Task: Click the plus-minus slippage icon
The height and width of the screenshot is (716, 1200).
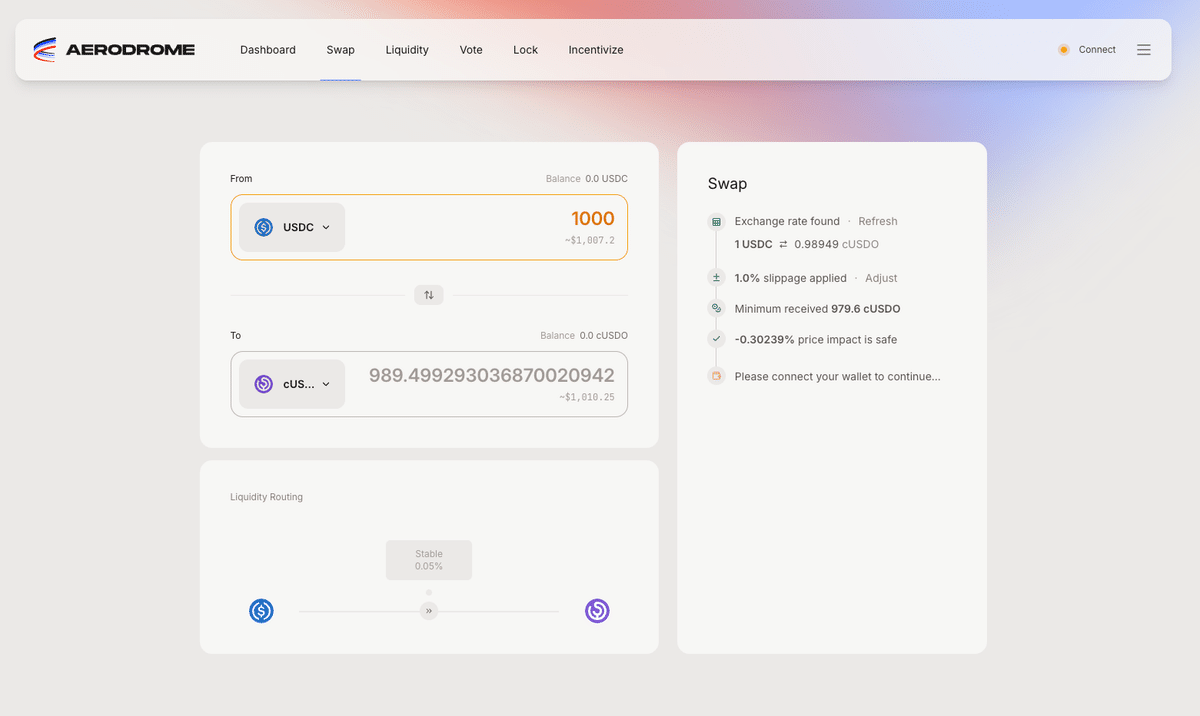Action: coord(716,277)
